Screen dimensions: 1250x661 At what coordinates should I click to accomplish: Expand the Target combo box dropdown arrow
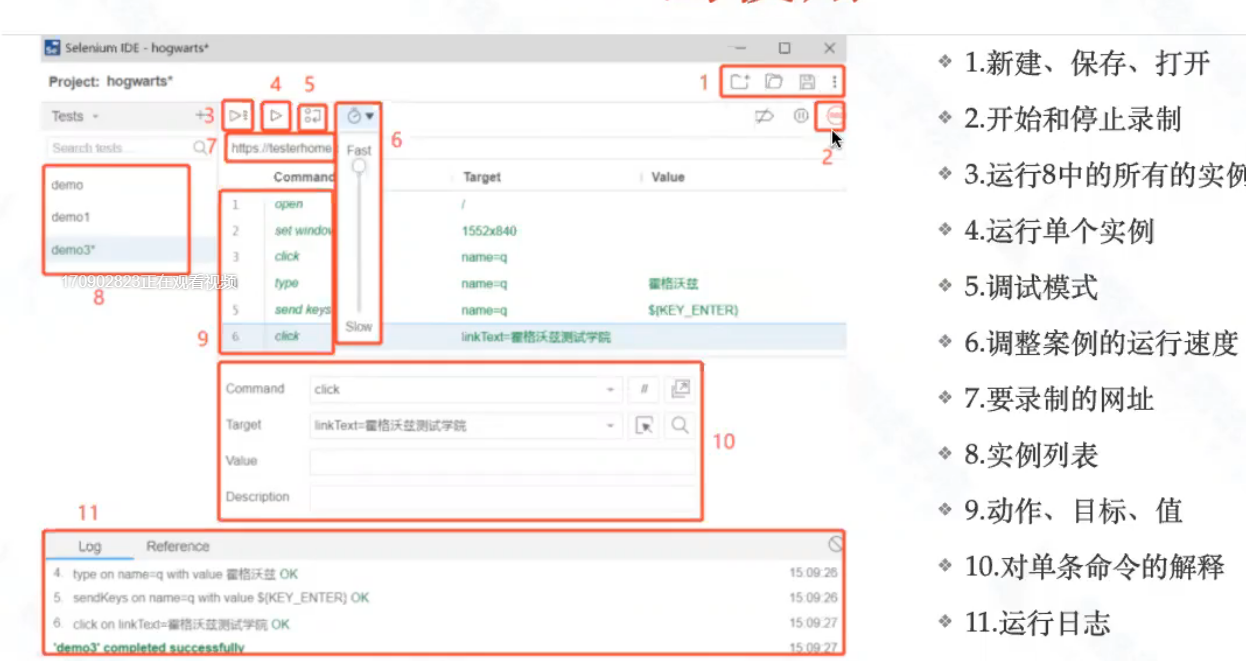pyautogui.click(x=610, y=425)
